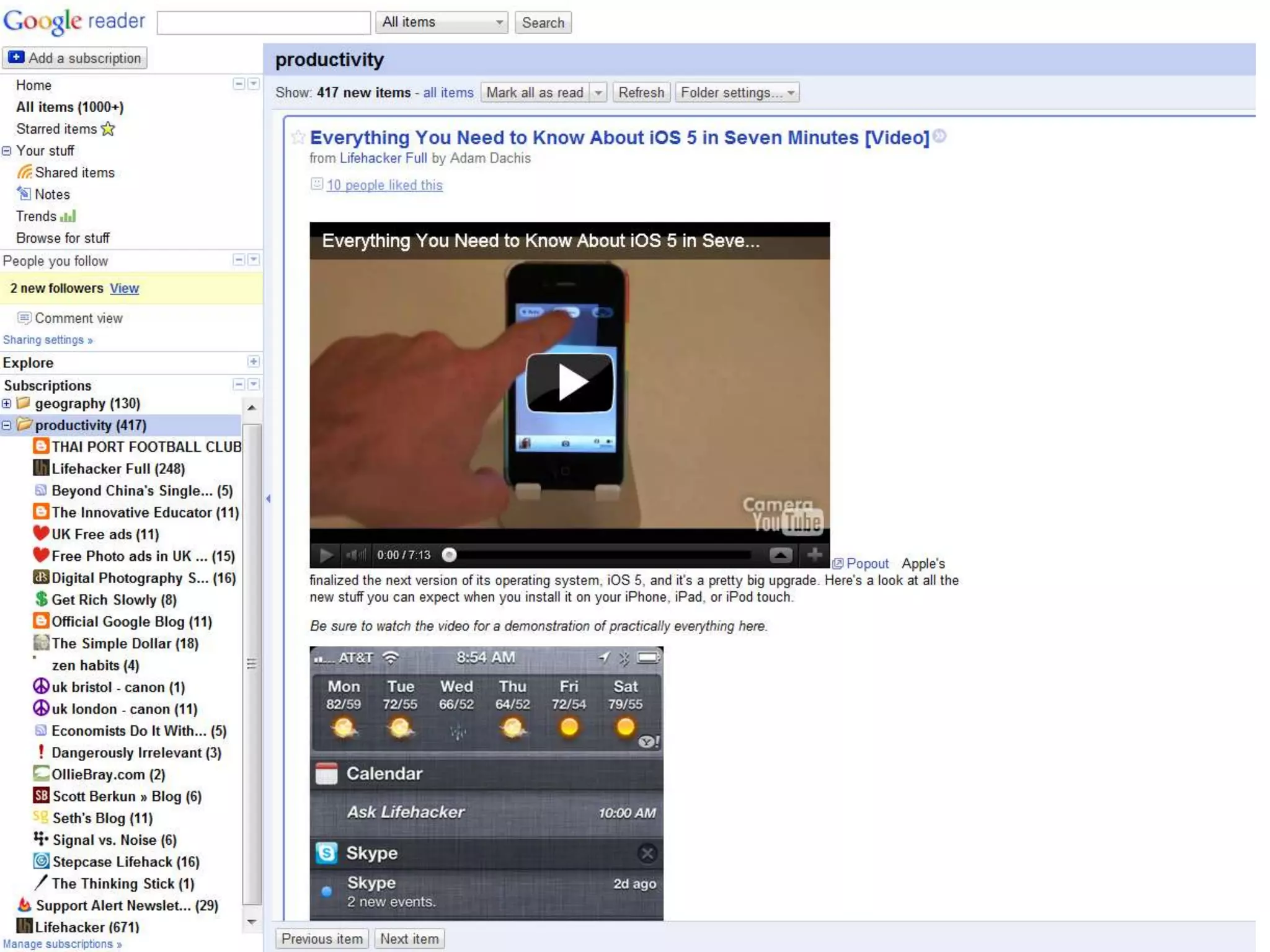Click the Starred items star icon
Viewport: 1270px width, 952px height.
coord(109,129)
